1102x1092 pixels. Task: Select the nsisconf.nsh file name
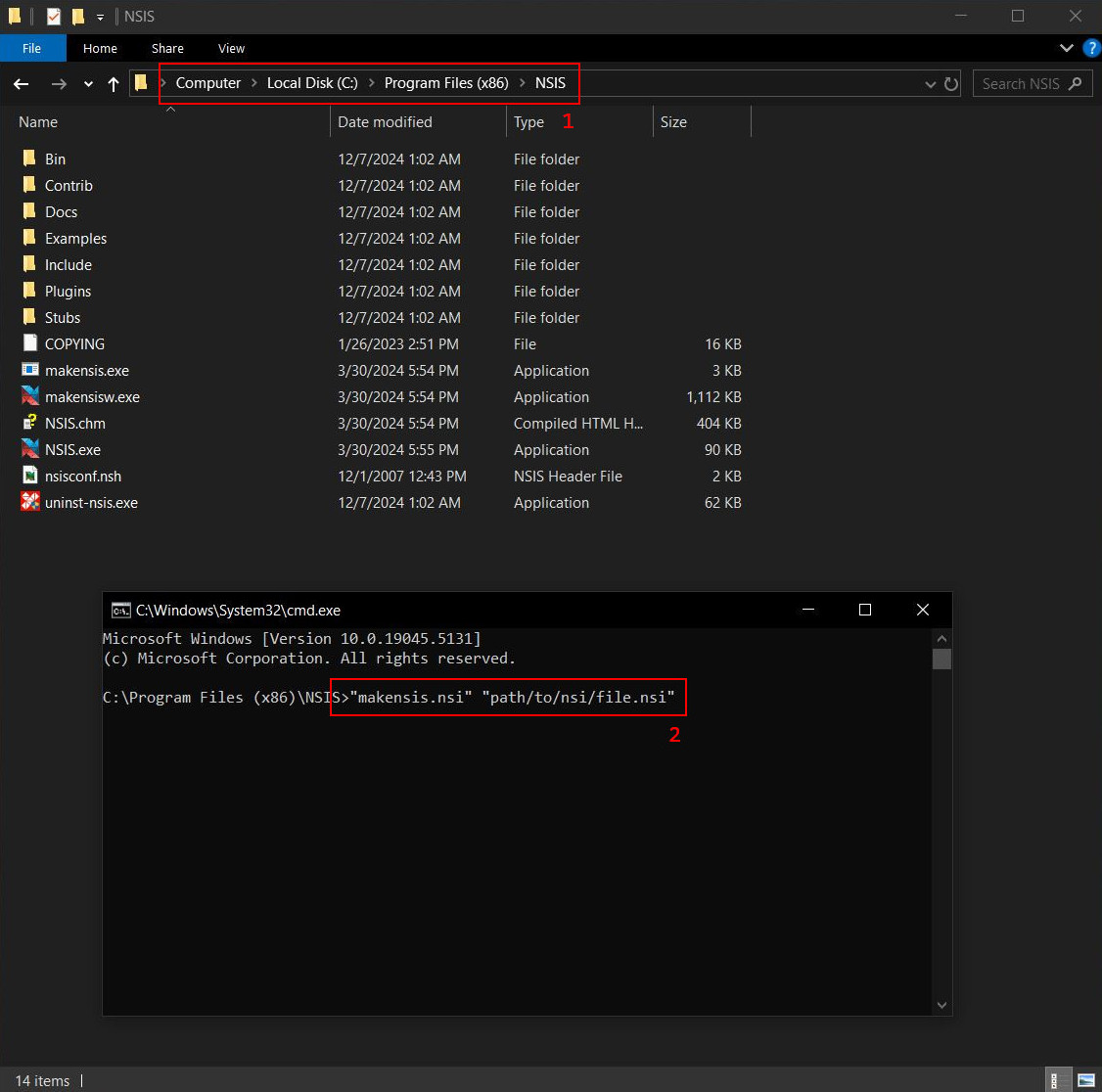click(83, 477)
